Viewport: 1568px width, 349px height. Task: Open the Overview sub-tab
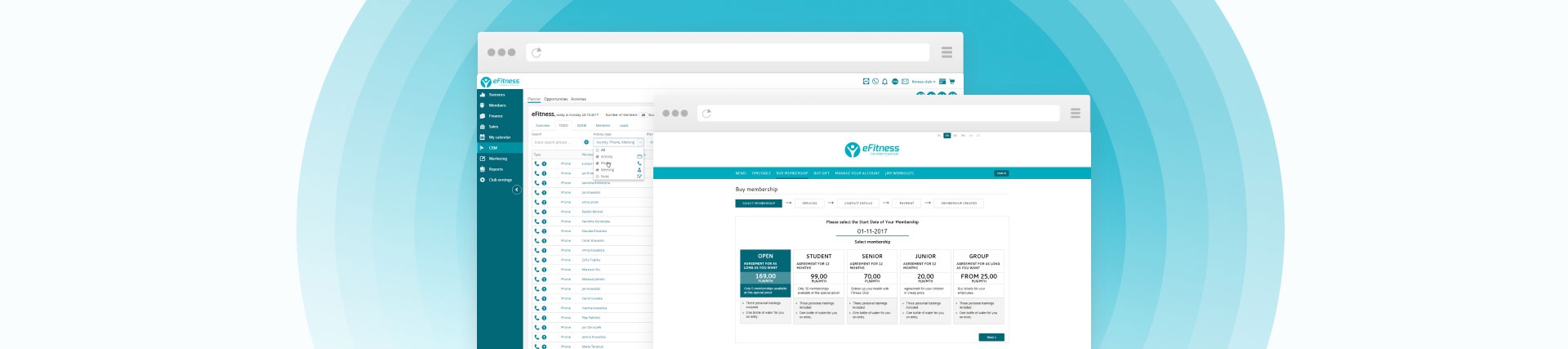542,126
